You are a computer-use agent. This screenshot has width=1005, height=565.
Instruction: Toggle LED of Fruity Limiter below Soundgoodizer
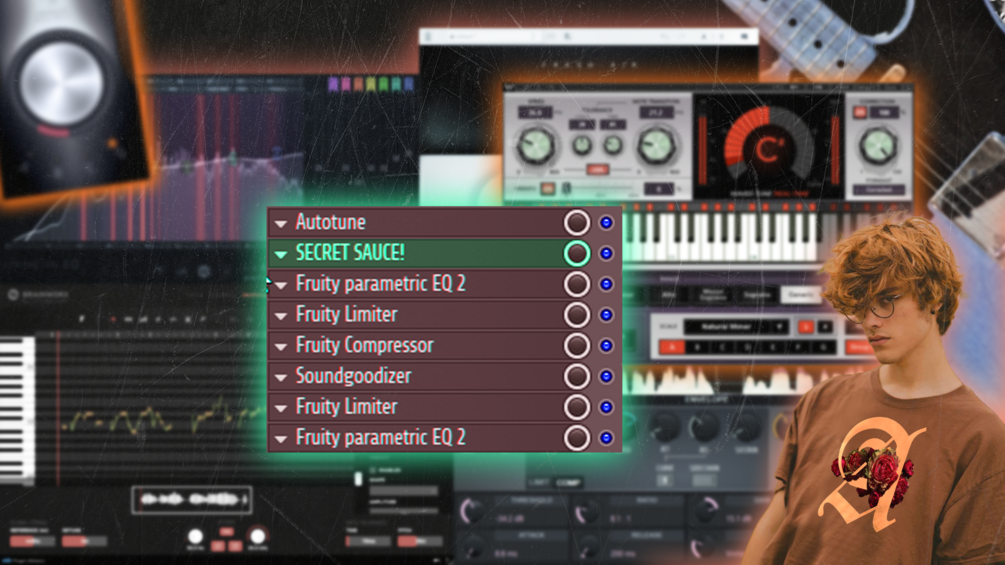point(606,407)
